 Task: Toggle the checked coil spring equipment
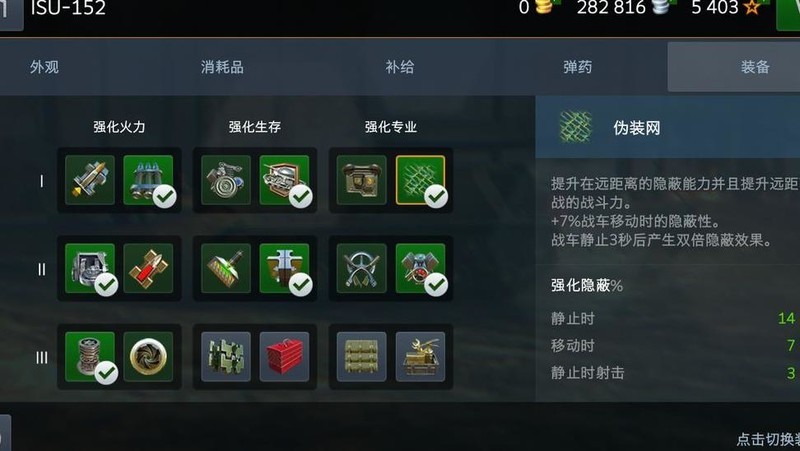pyautogui.click(x=90, y=357)
